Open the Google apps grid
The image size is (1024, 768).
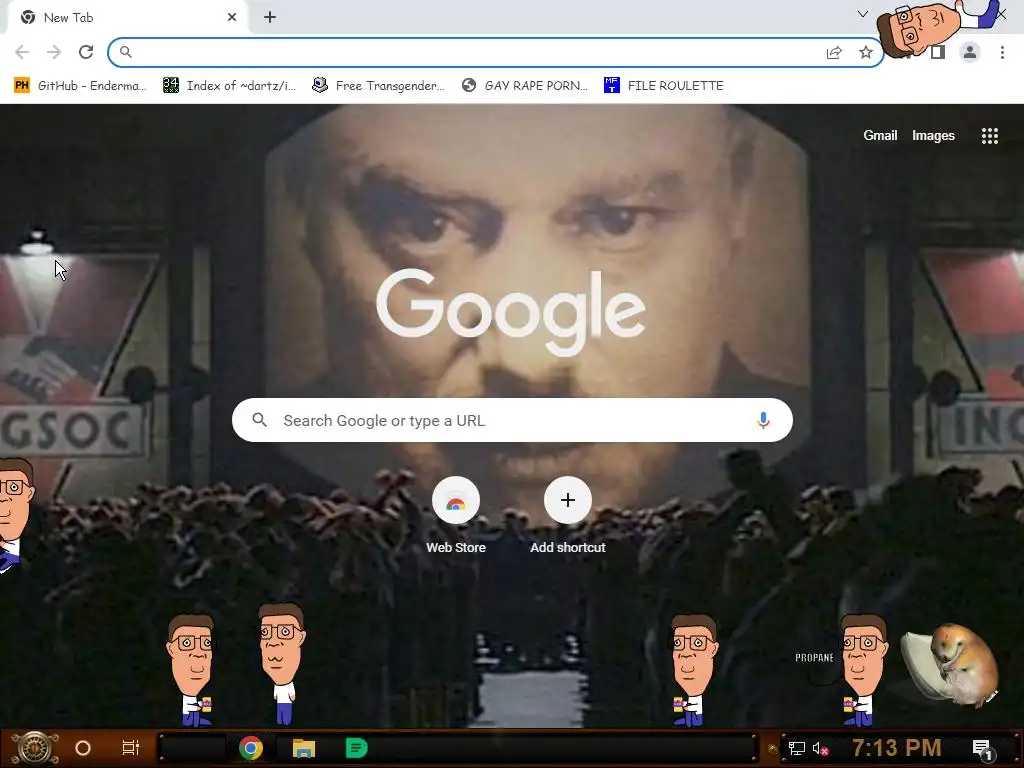[990, 136]
